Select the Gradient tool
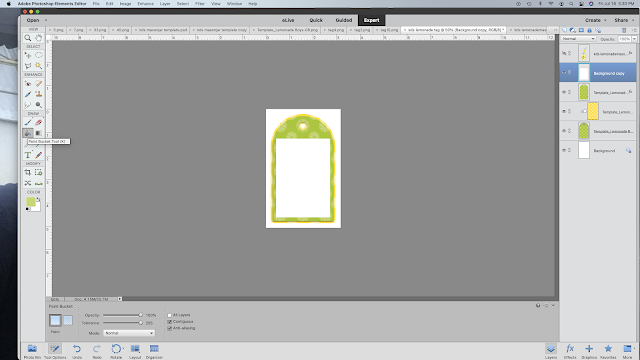This screenshot has width=640, height=360. 38,133
